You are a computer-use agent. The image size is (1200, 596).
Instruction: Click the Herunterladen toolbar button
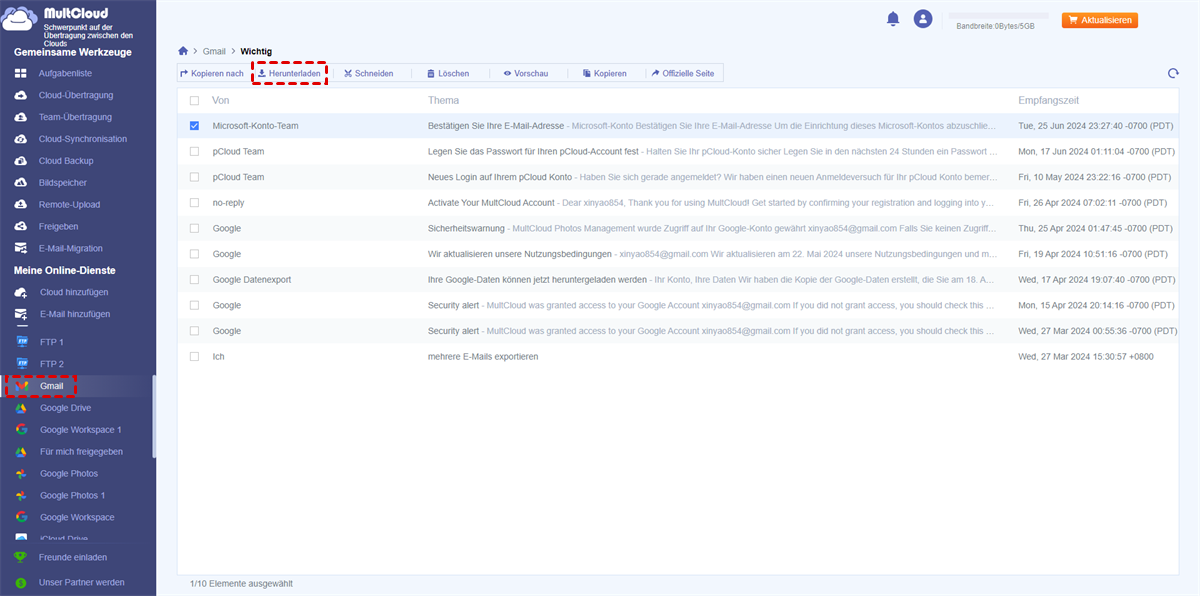coord(289,73)
